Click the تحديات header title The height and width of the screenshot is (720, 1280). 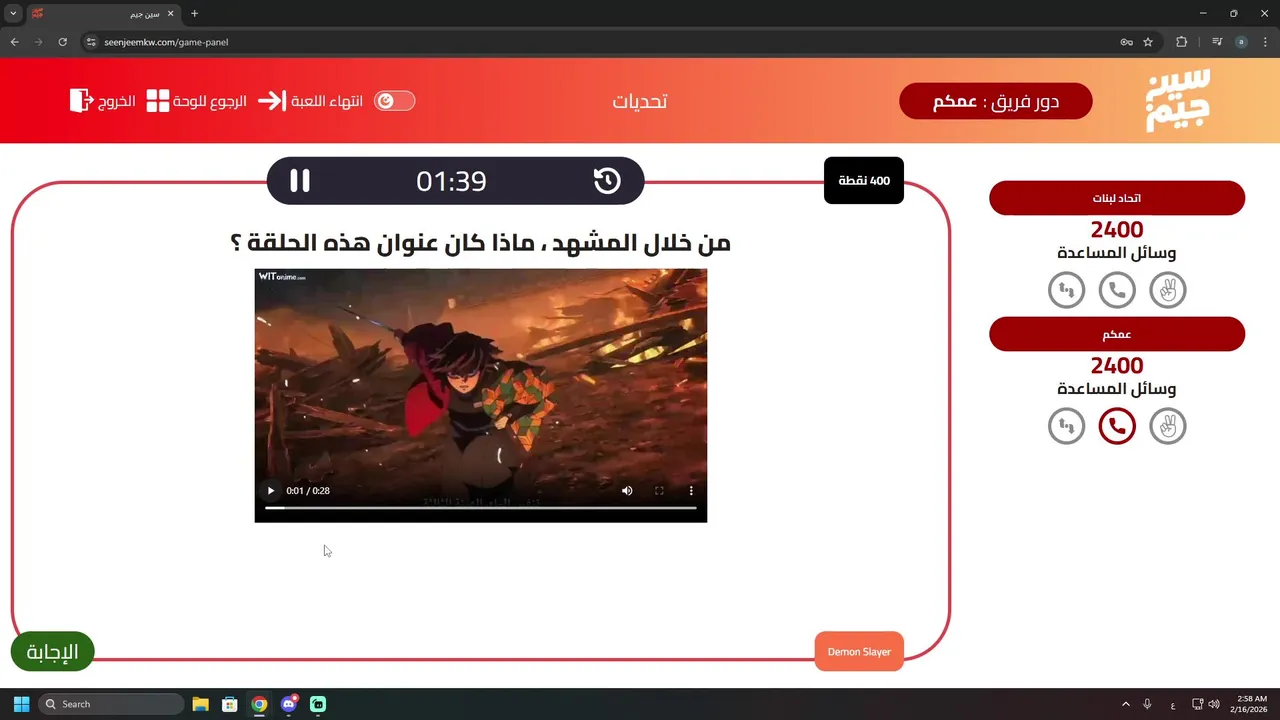point(640,101)
